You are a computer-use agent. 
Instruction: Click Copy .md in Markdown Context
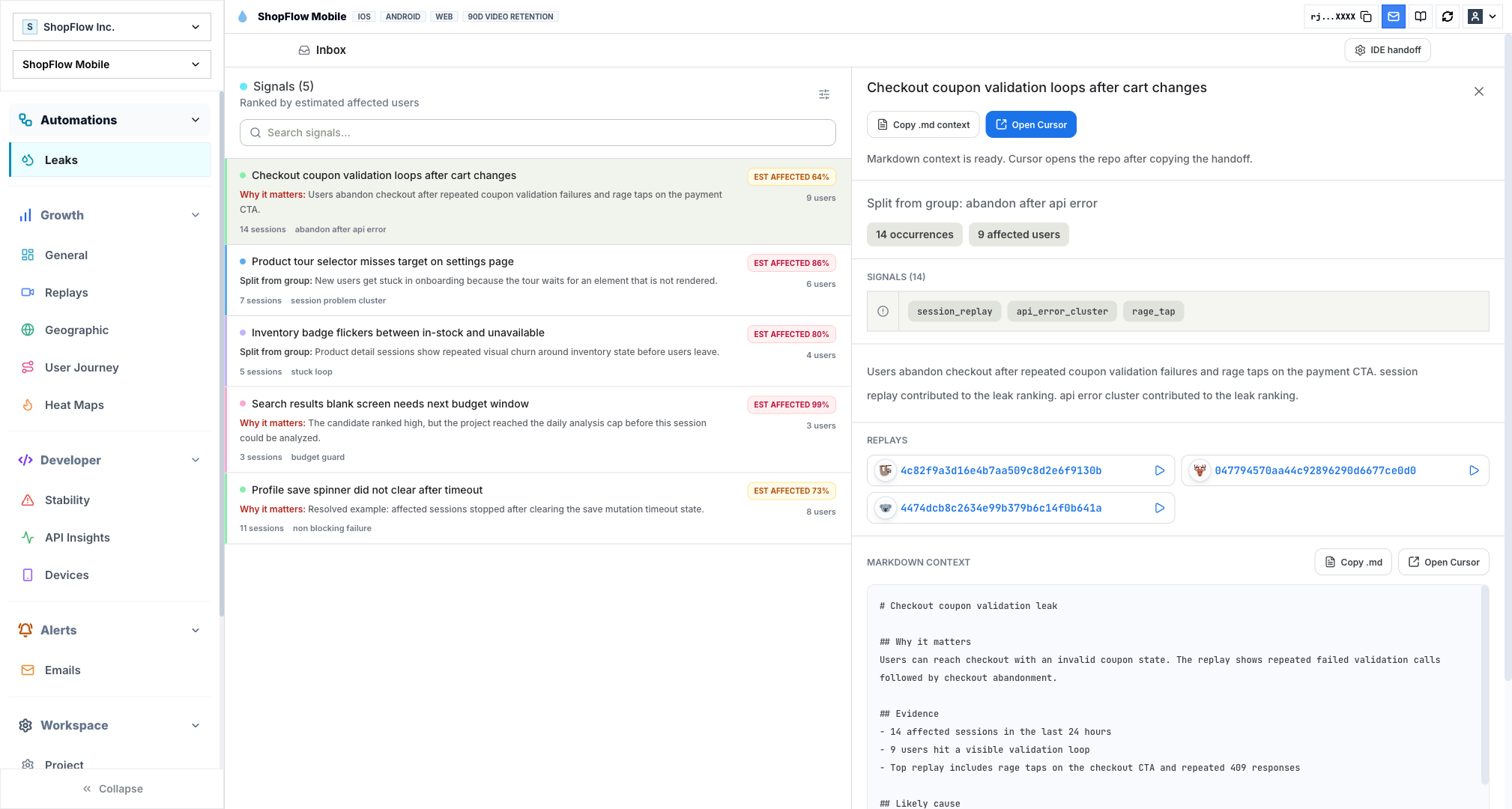coord(1353,562)
